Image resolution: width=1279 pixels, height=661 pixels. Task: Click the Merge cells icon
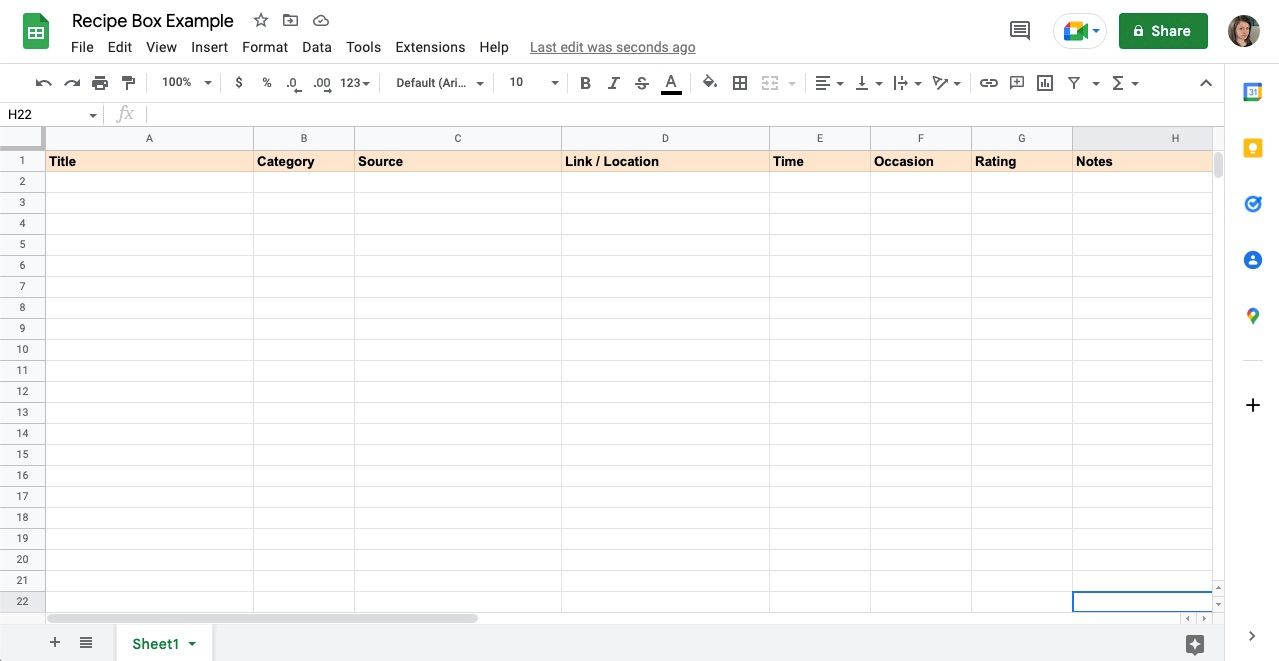click(770, 83)
